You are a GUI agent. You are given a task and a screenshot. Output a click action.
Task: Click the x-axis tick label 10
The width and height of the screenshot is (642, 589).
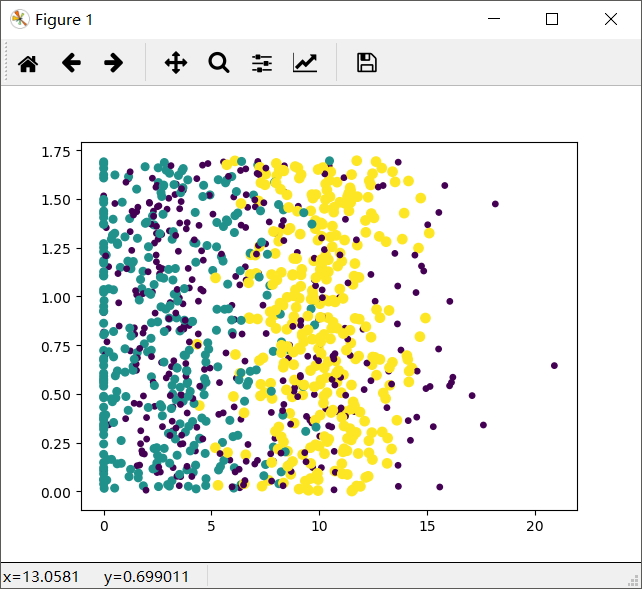(319, 526)
